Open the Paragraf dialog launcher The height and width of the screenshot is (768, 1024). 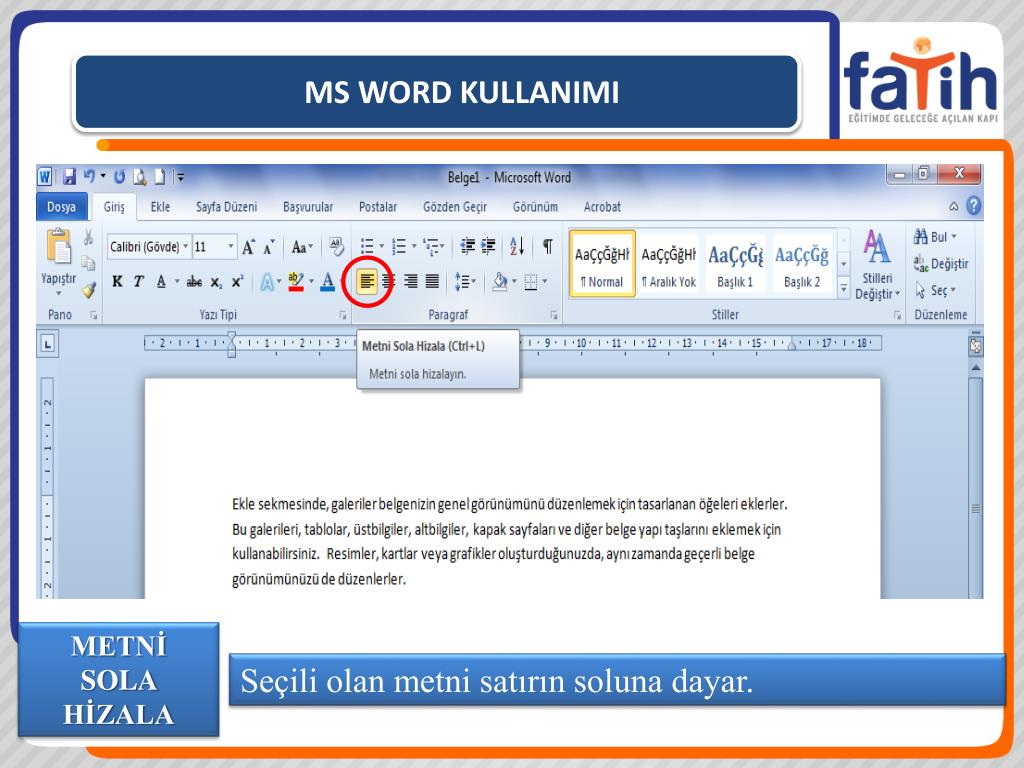554,315
